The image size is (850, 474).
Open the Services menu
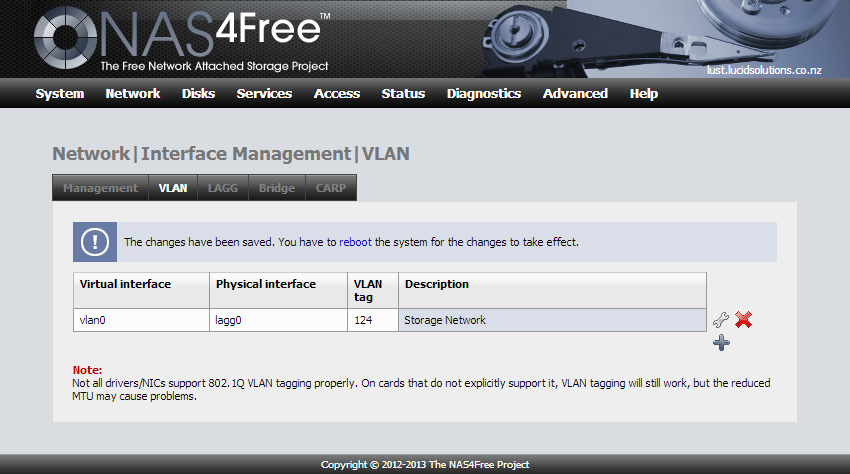tap(264, 93)
